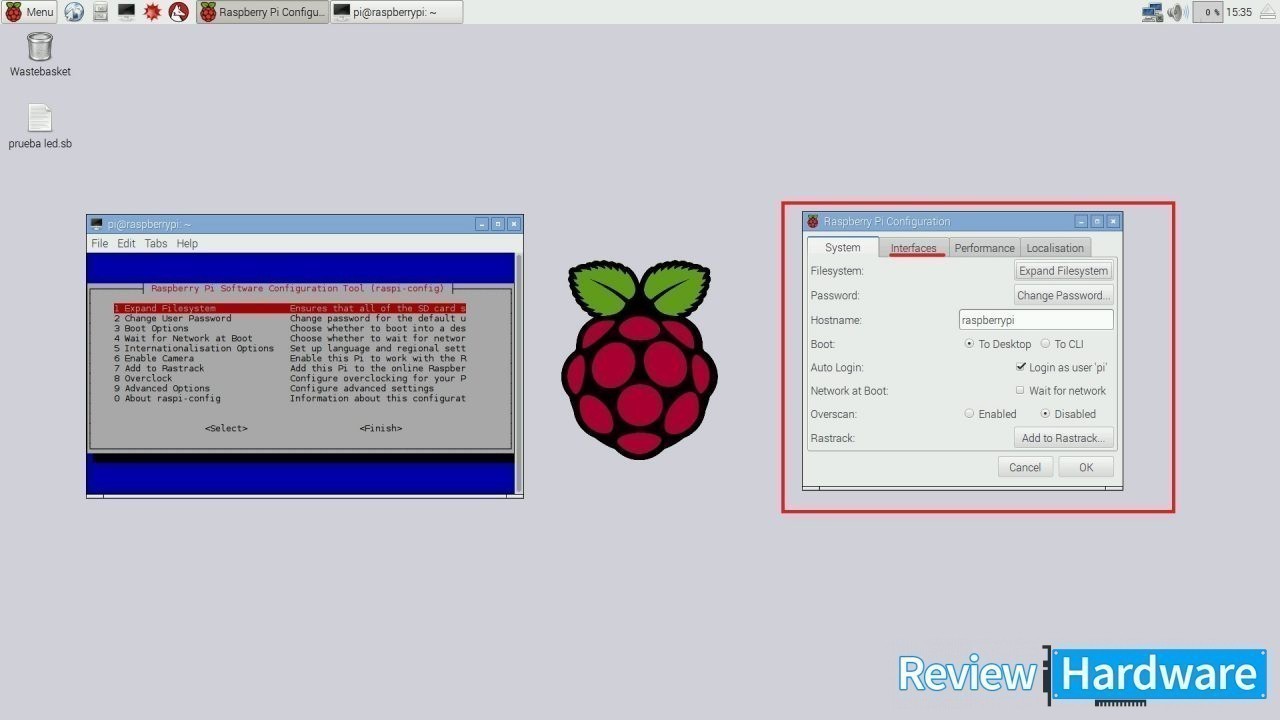Toggle the Login as user 'pi' checkbox
The height and width of the screenshot is (720, 1280).
click(x=1020, y=367)
